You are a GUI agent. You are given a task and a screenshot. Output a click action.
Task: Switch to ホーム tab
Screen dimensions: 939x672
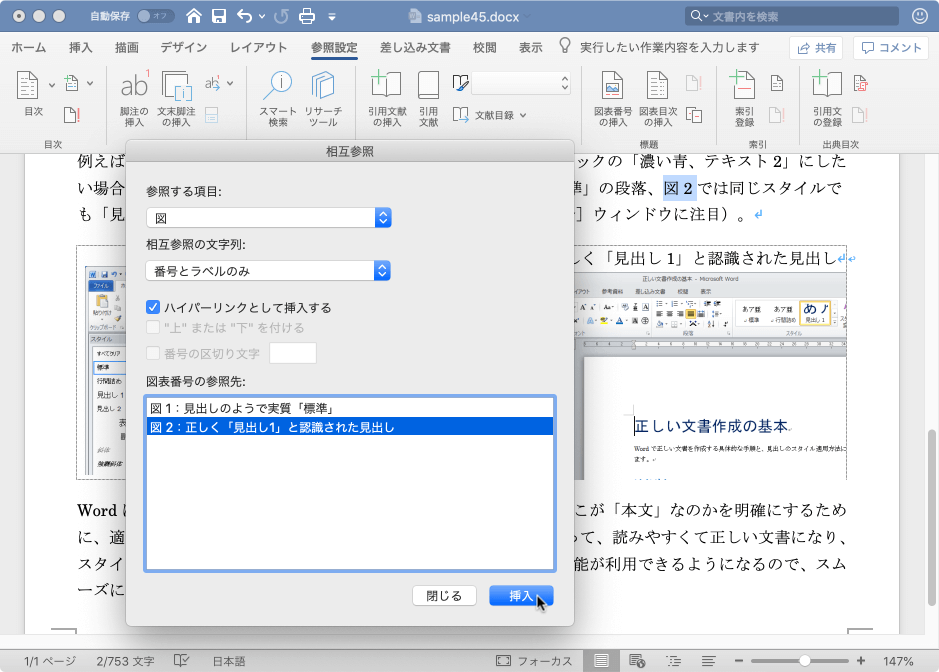(x=29, y=47)
